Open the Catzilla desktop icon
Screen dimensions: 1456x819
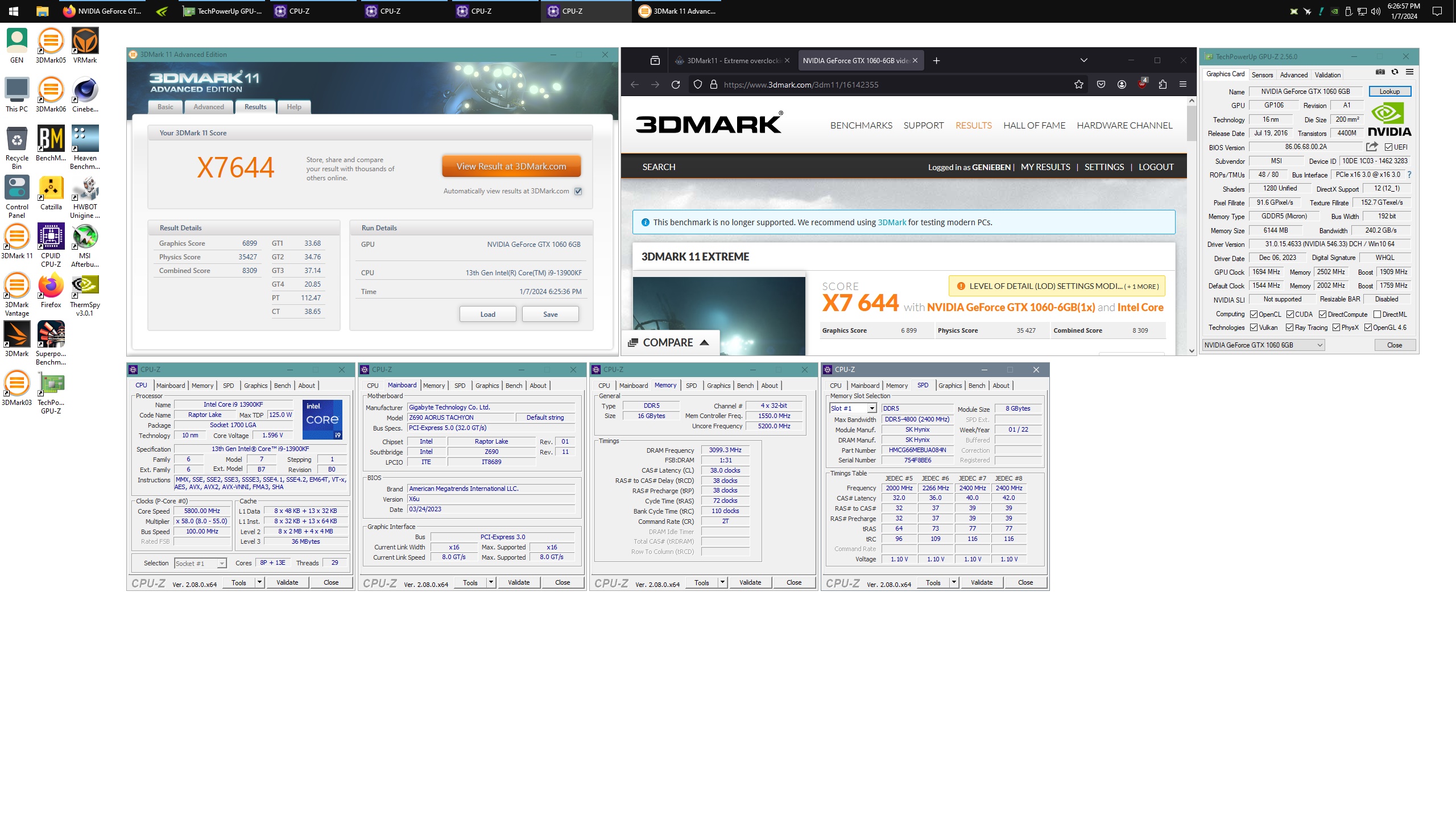tap(51, 192)
